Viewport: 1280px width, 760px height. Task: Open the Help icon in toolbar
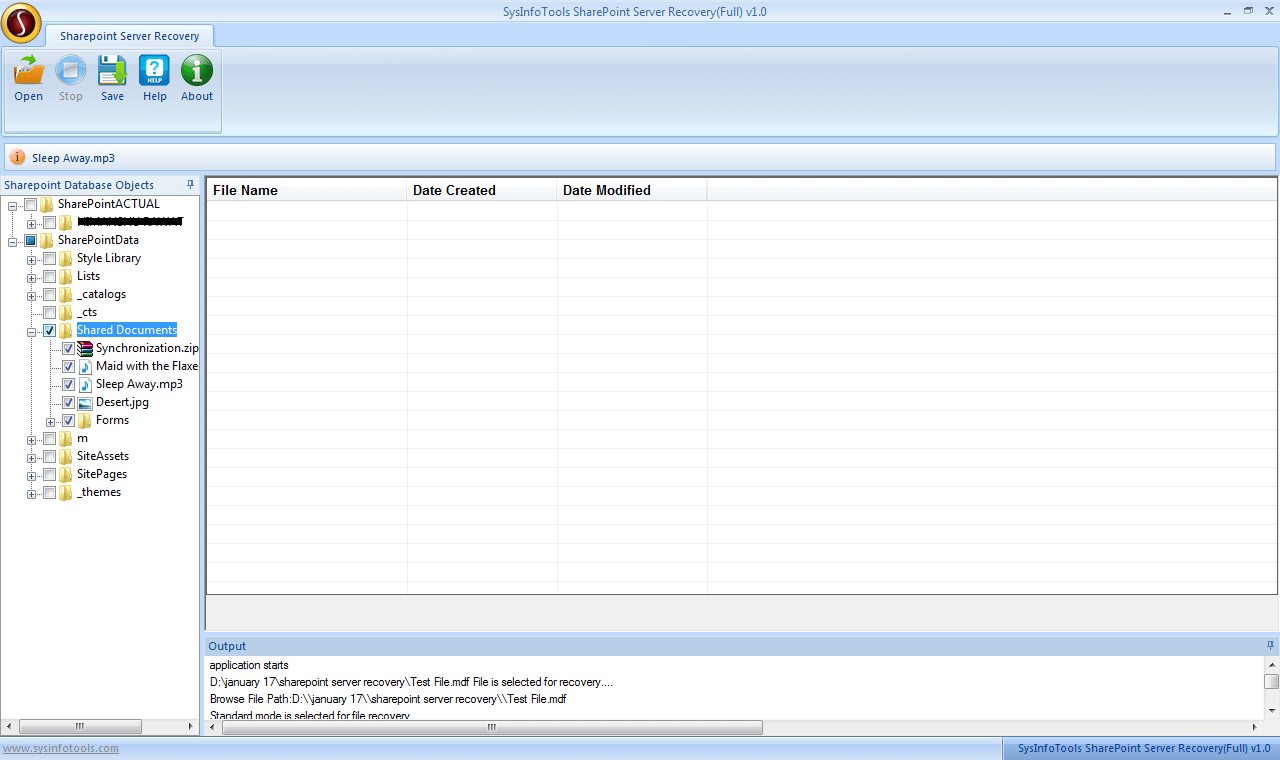tap(154, 71)
